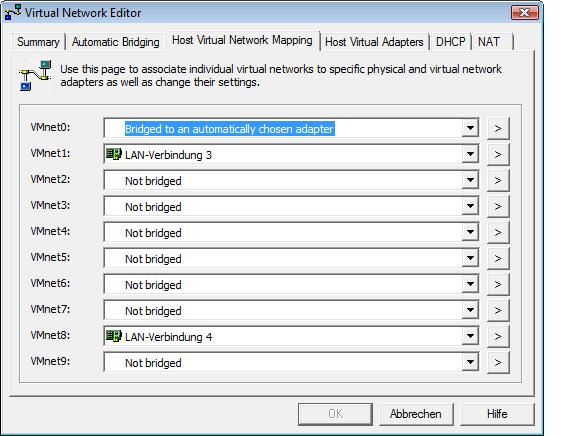Open the VMnet7 options arrow button
The height and width of the screenshot is (436, 569).
(498, 310)
